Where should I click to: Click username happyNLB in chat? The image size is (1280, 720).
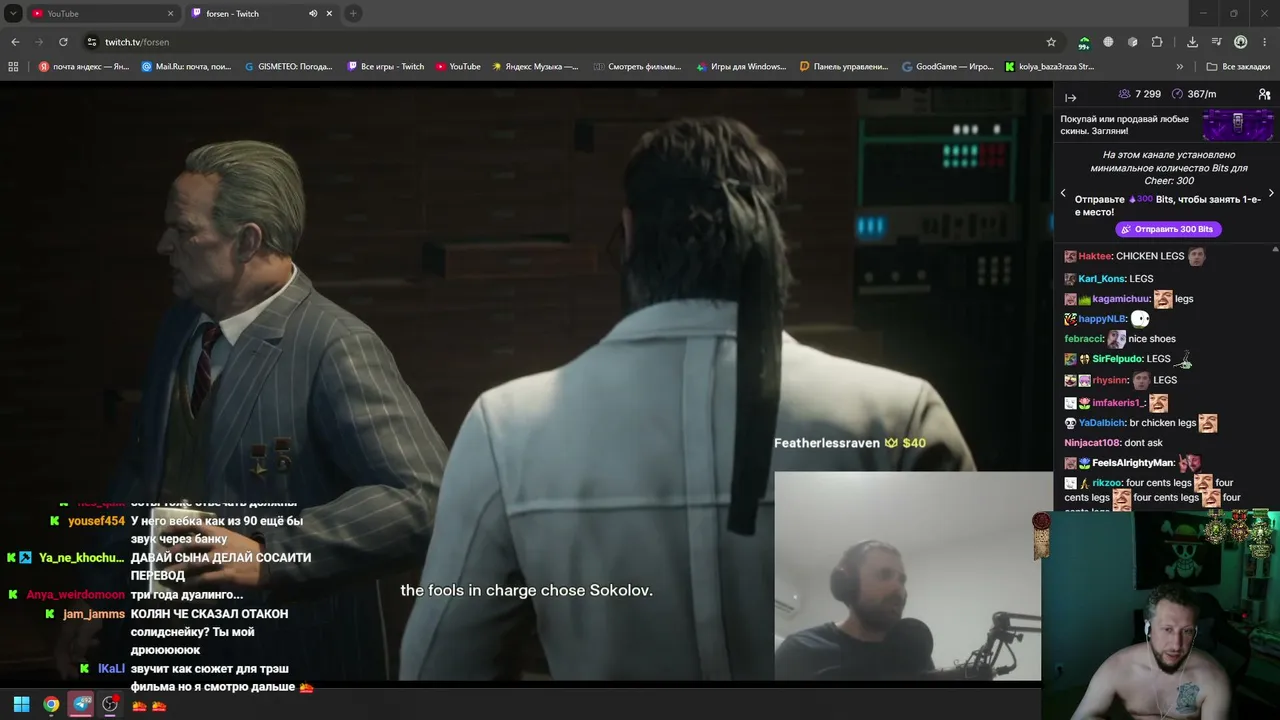point(1102,319)
